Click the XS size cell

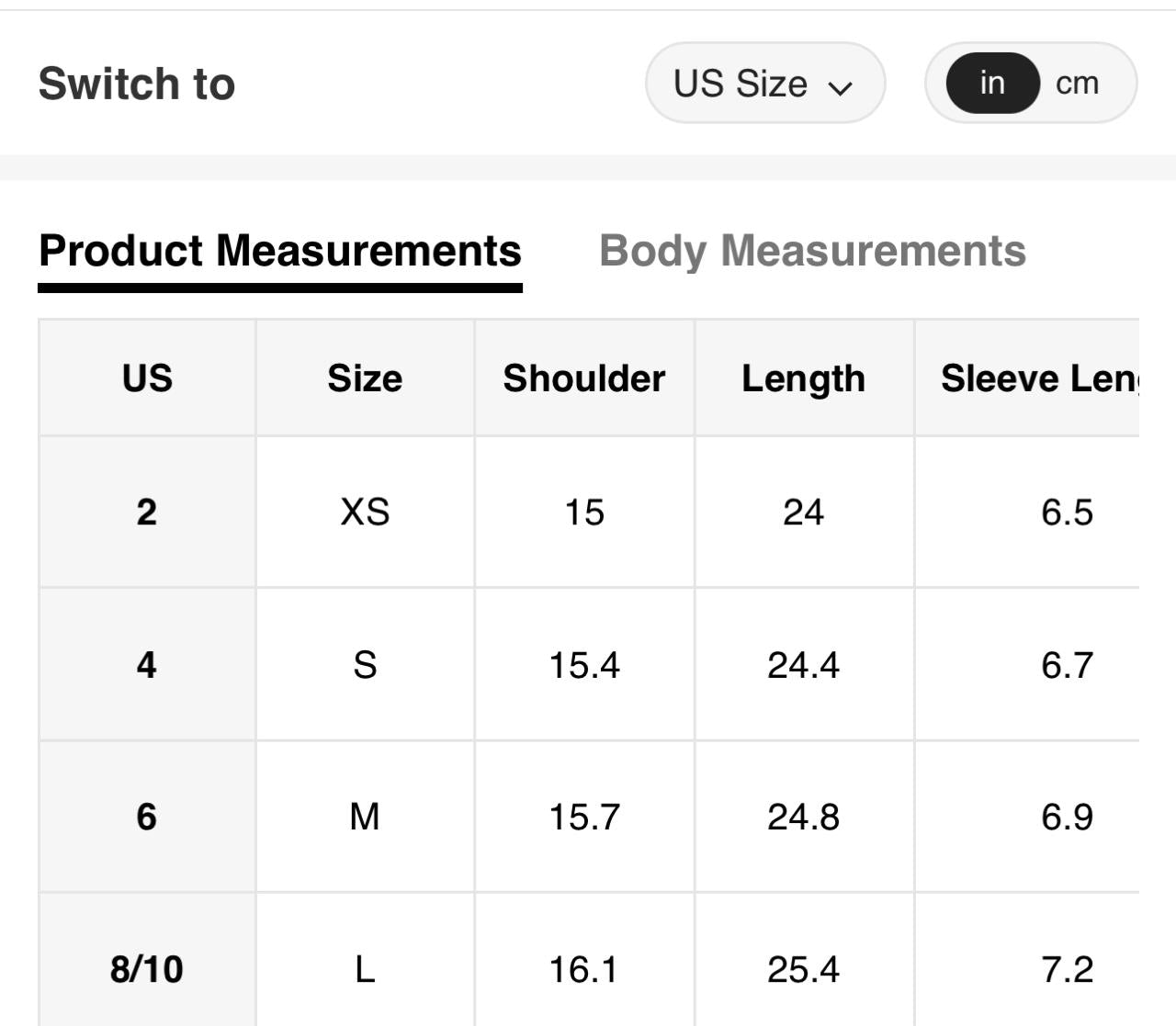point(365,512)
